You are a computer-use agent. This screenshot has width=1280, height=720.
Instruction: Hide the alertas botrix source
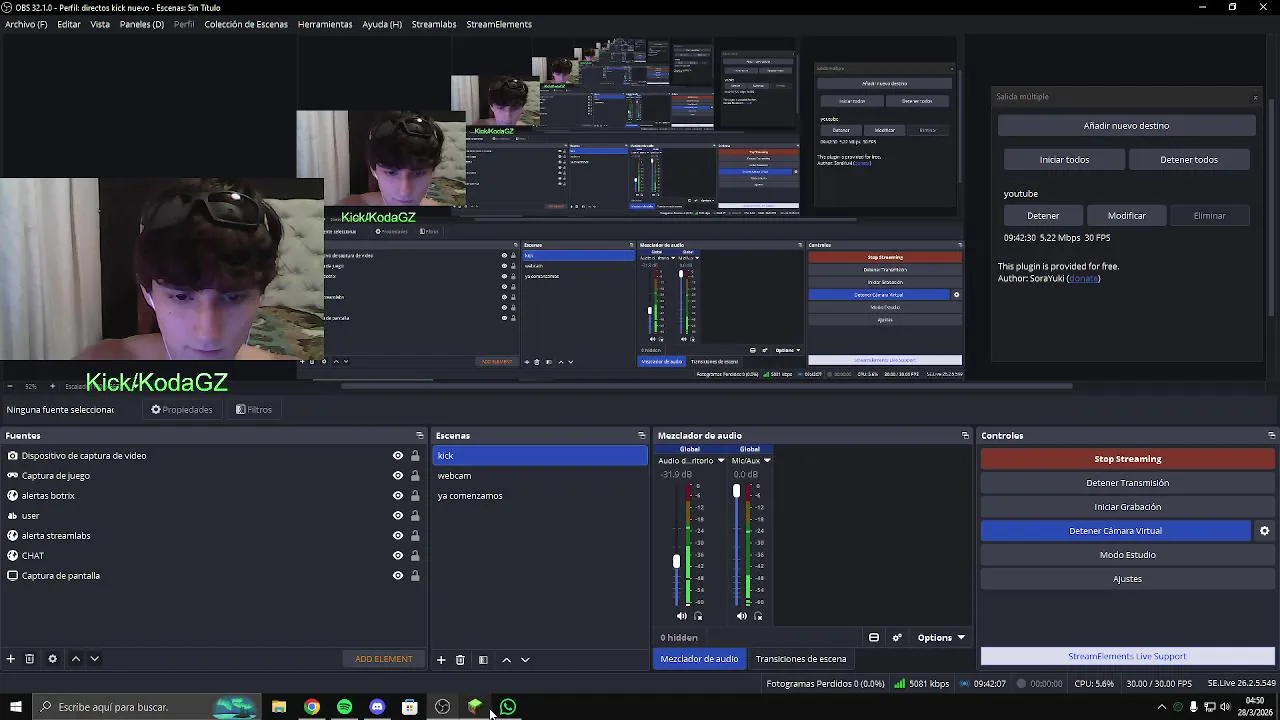pos(398,496)
